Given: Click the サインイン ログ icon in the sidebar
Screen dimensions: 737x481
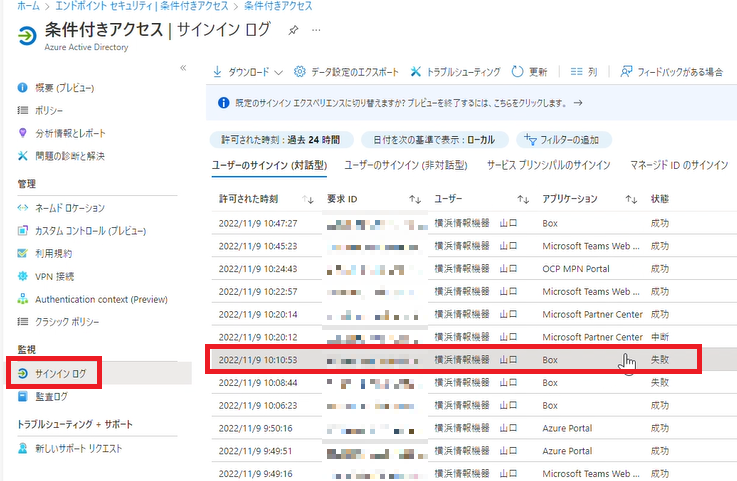Looking at the screenshot, I should click(x=23, y=373).
